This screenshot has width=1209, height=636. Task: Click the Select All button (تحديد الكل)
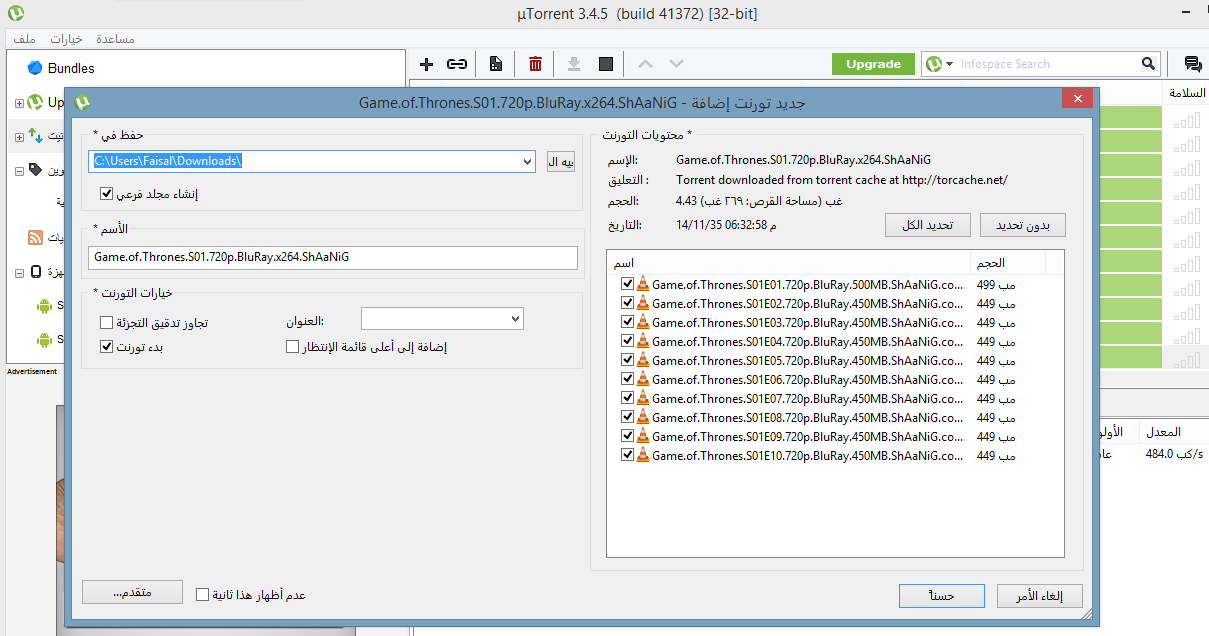(x=928, y=225)
